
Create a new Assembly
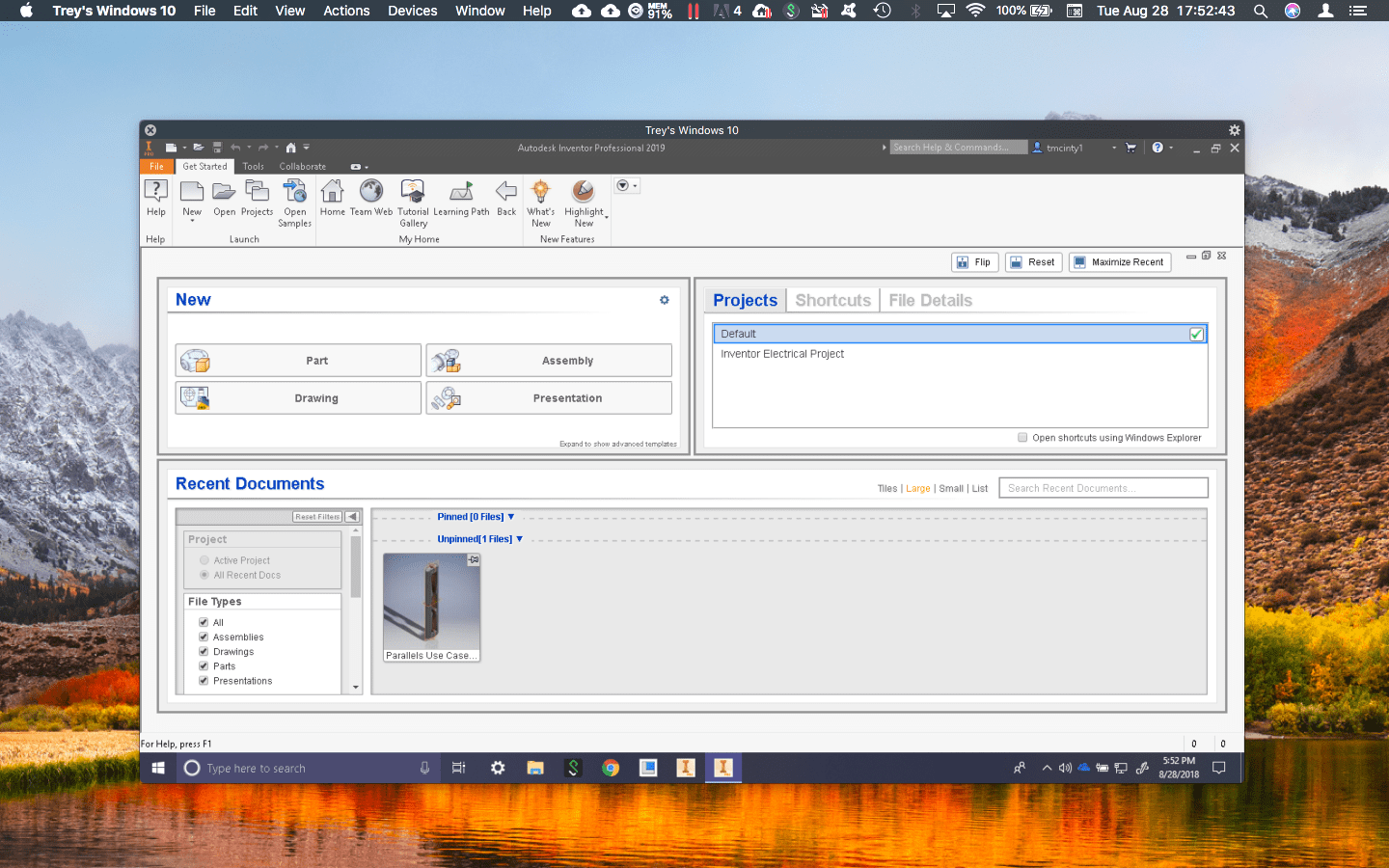[549, 361]
